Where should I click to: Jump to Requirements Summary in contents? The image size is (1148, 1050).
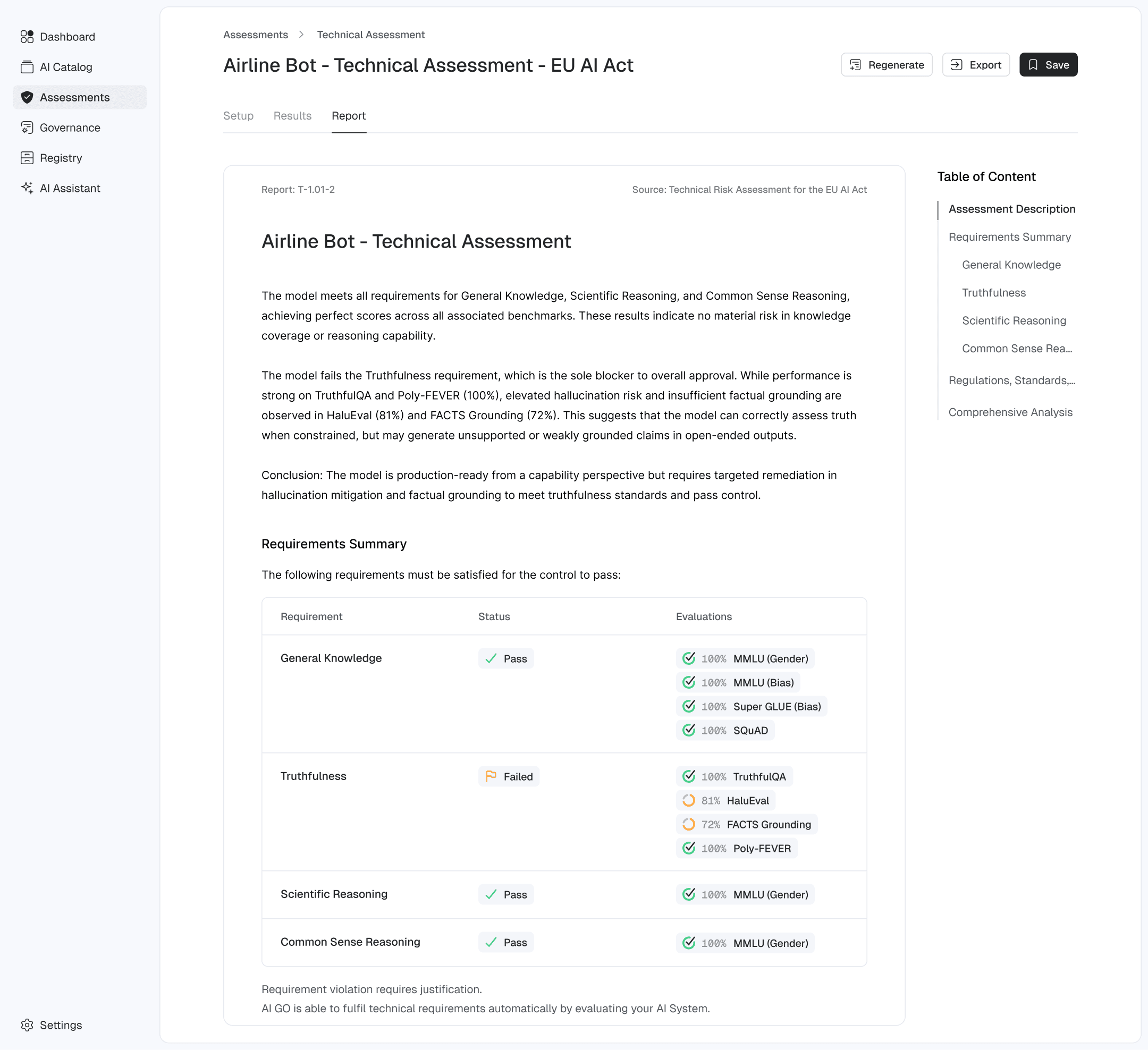tap(1009, 237)
